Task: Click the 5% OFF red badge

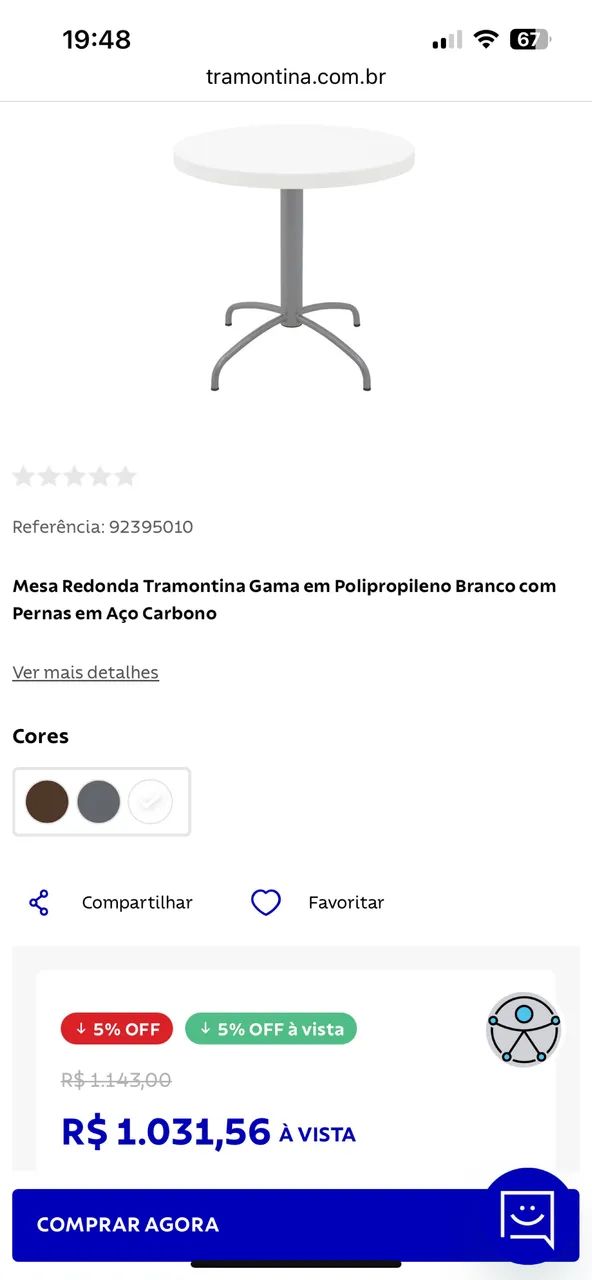Action: 116,1029
